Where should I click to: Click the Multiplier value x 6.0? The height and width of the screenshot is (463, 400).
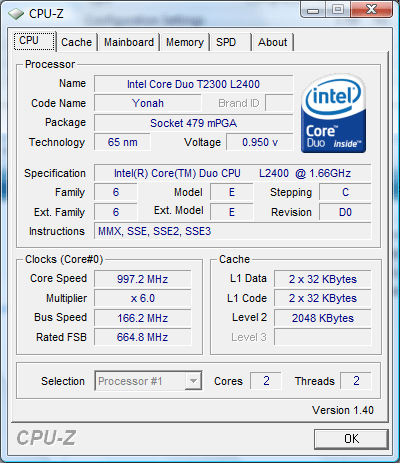[x=142, y=298]
